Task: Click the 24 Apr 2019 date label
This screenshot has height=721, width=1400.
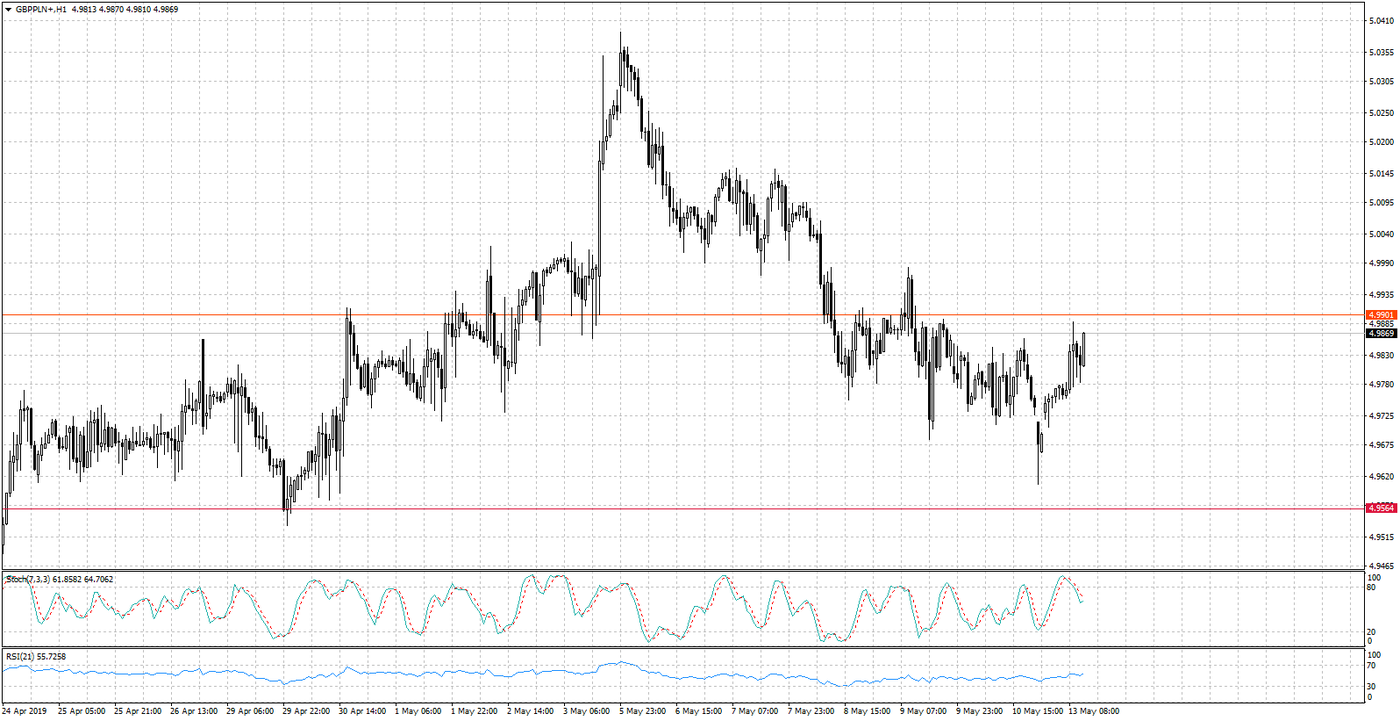Action: point(25,711)
